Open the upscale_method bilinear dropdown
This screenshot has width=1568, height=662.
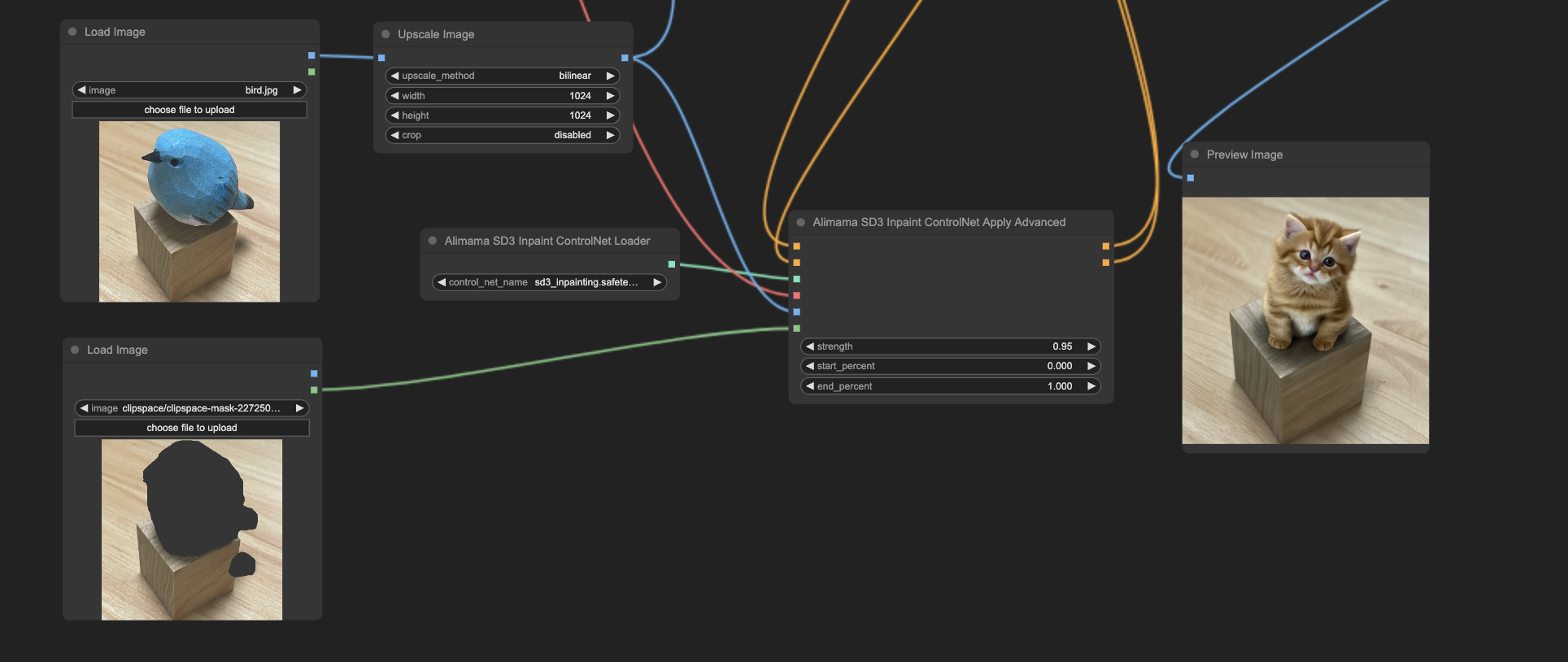pos(503,76)
